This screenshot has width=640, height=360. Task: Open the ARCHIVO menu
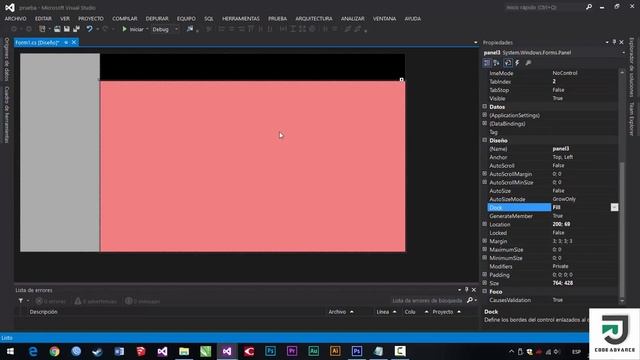16,18
